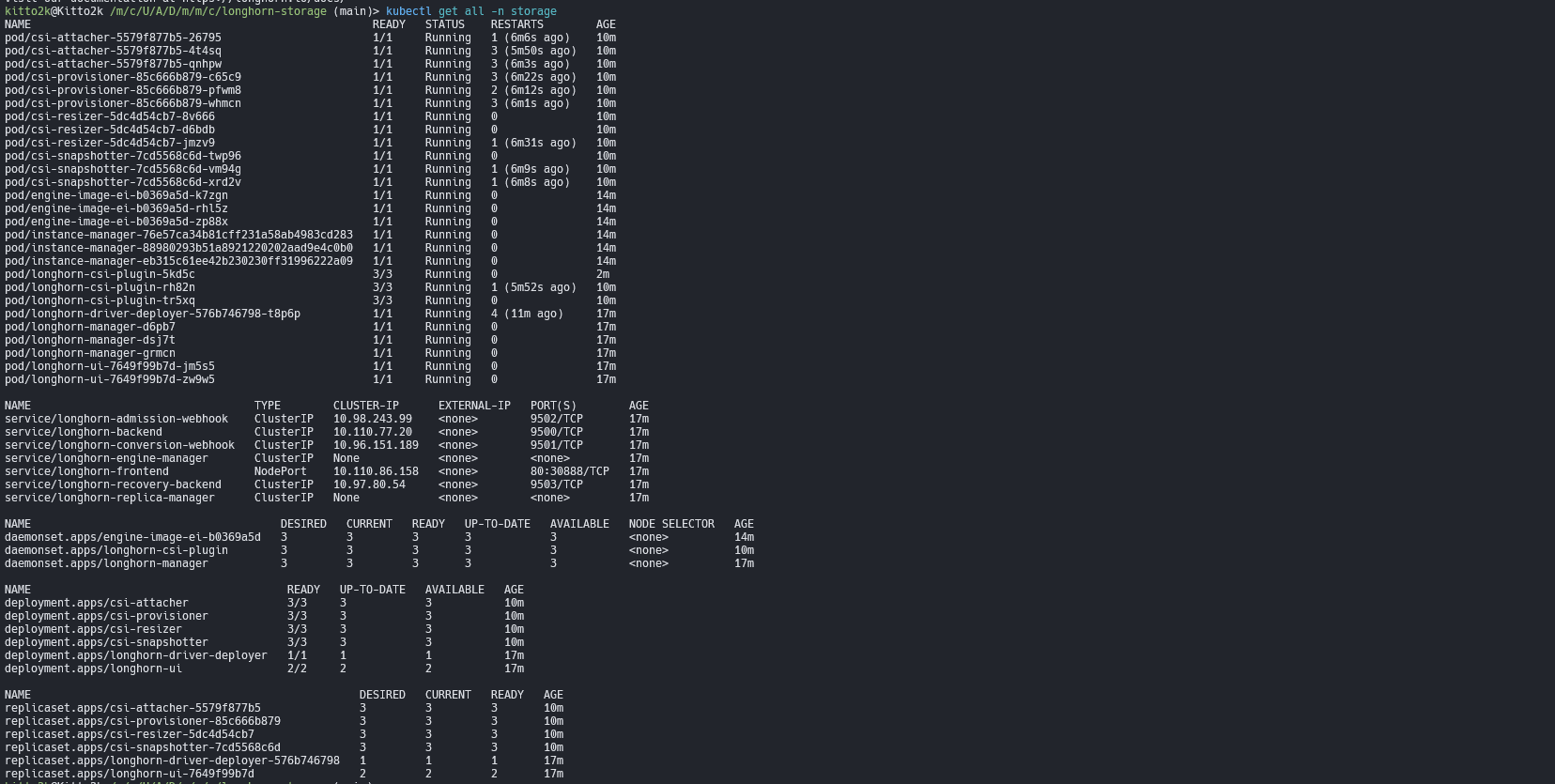1555x784 pixels.
Task: Click pod/csi-snapshotter-7cd5568c6d-twp96 name
Action: [123, 156]
